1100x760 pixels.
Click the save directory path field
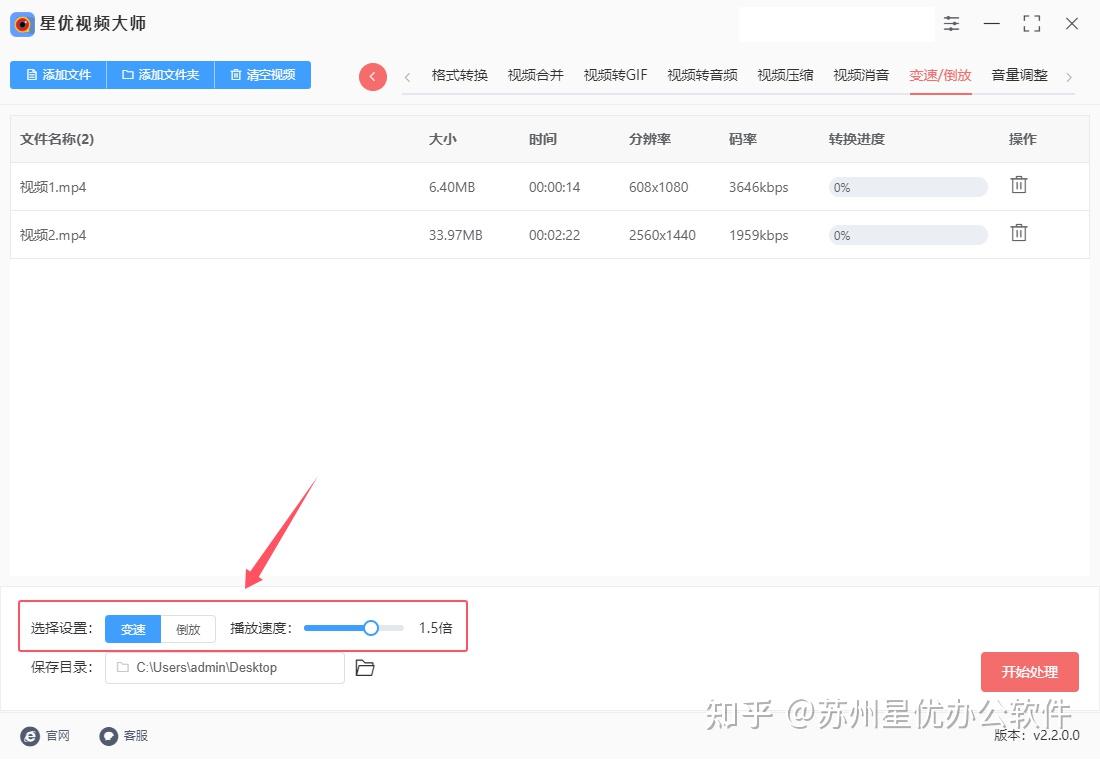224,667
